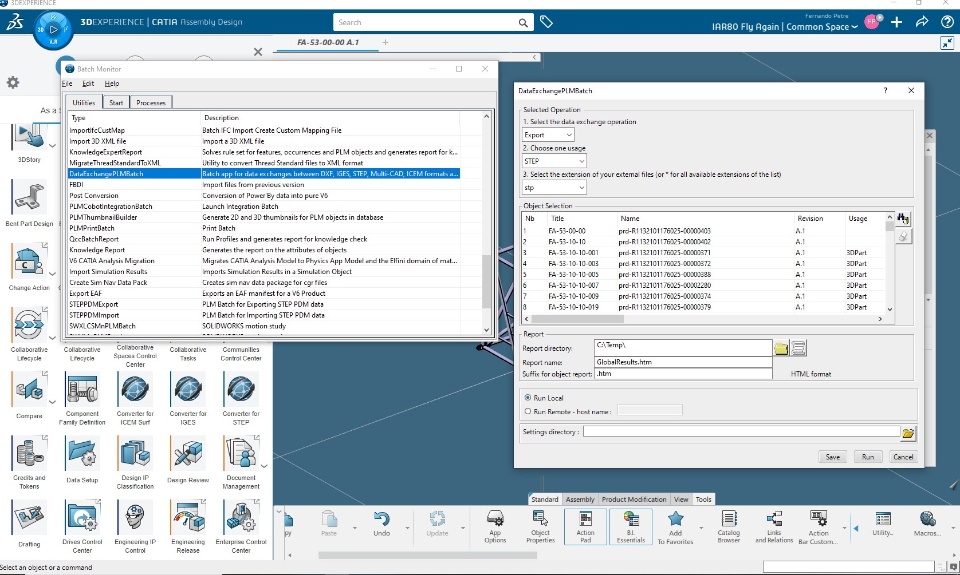This screenshot has height=575, width=960.
Task: Launch the Drafting app
Action: 29,517
